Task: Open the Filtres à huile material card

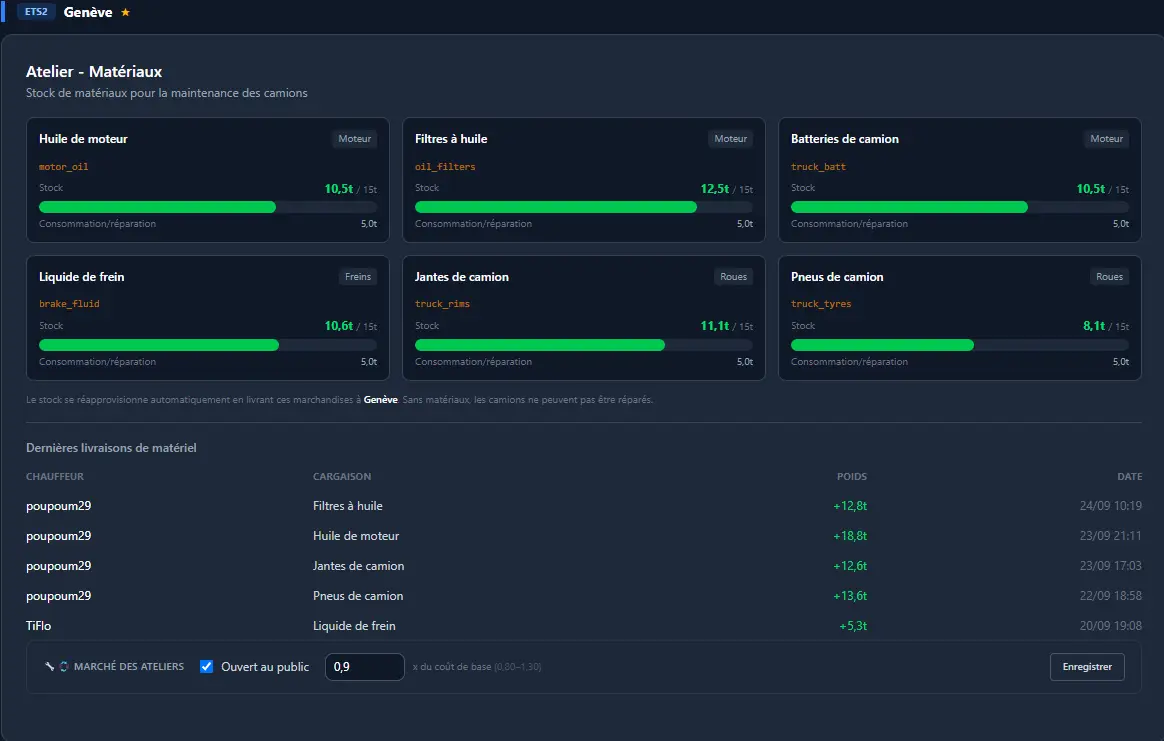Action: pyautogui.click(x=583, y=180)
